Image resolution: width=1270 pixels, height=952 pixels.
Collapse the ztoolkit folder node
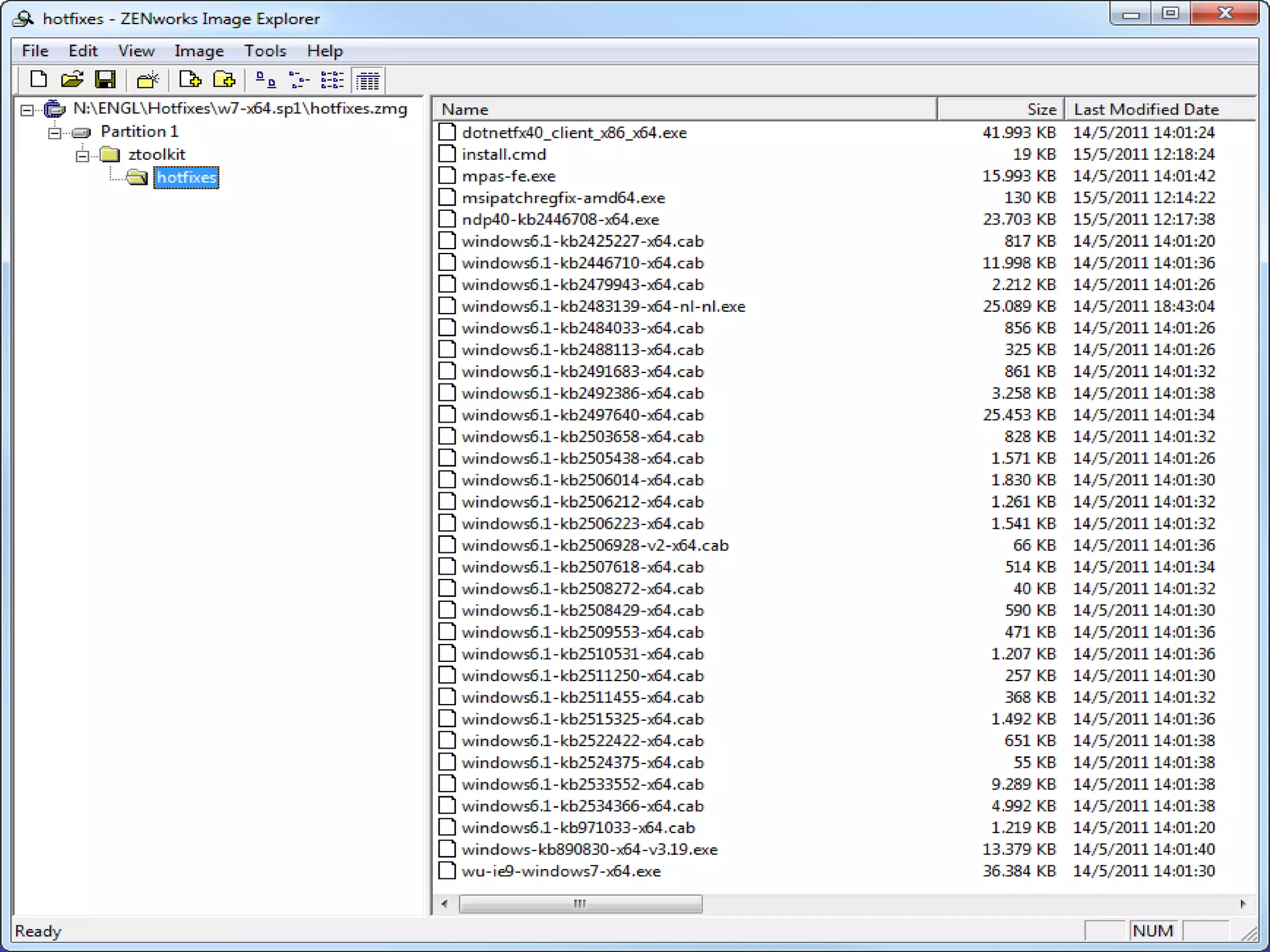click(82, 156)
